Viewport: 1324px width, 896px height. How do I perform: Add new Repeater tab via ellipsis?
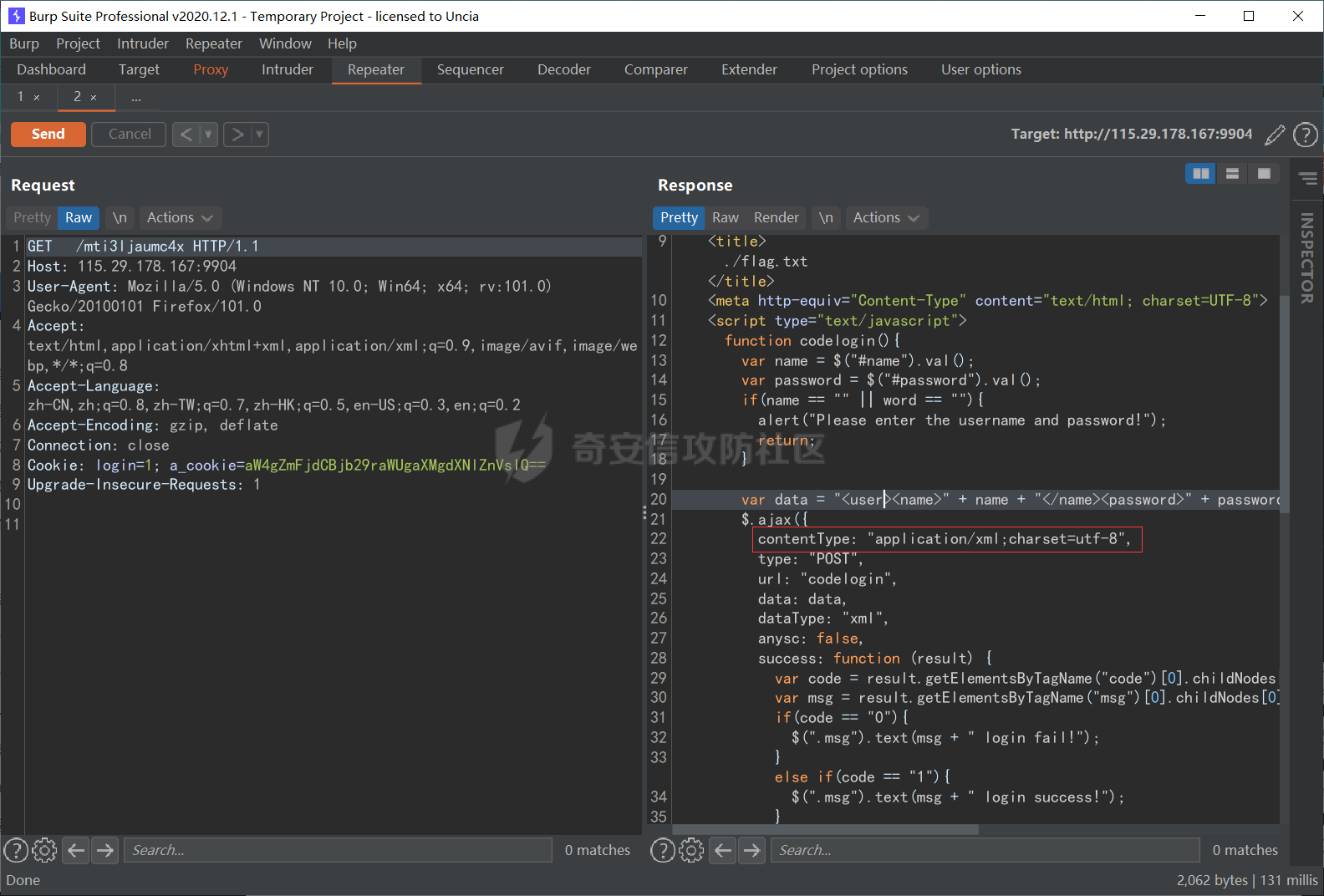[x=136, y=98]
